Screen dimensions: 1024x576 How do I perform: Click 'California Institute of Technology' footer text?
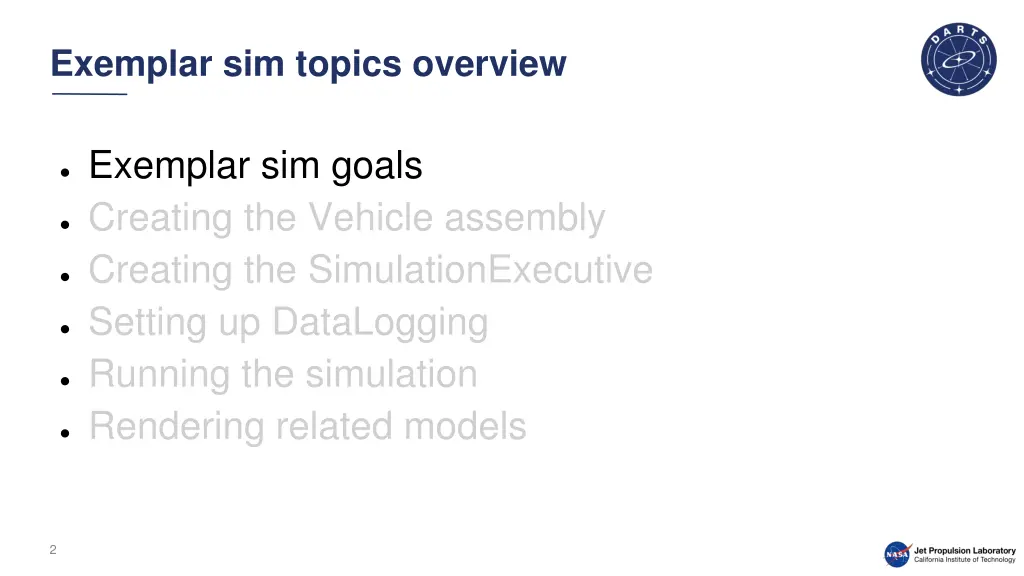[964, 560]
